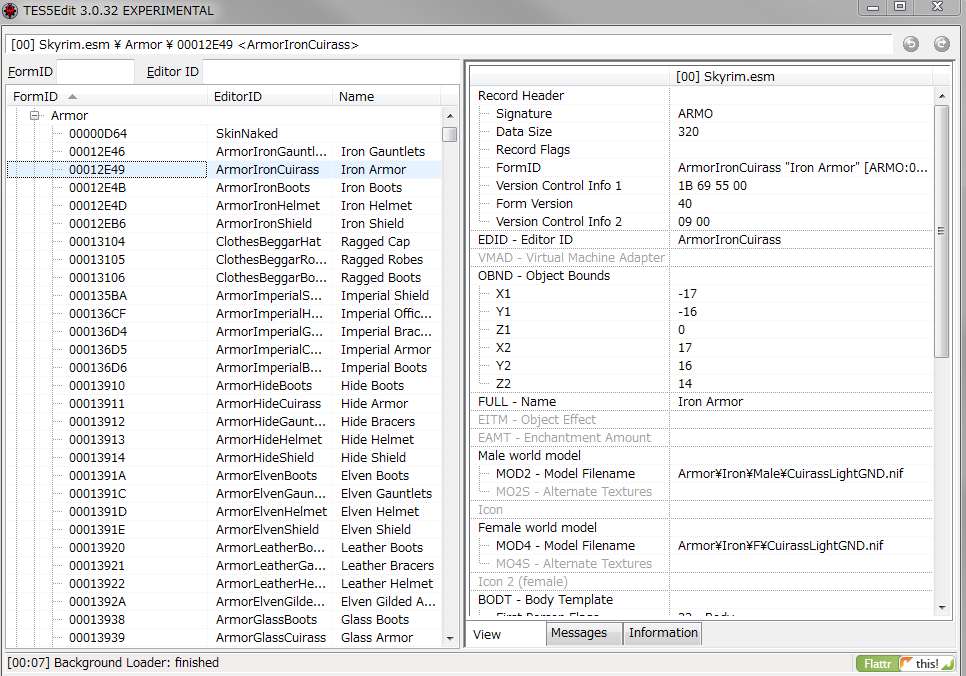Click the Record Header row

tap(701, 96)
